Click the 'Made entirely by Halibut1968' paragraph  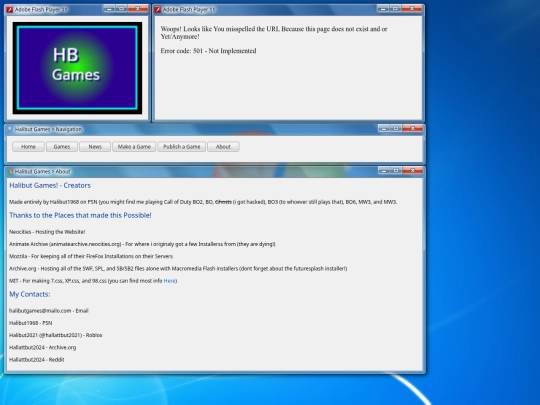tap(203, 202)
